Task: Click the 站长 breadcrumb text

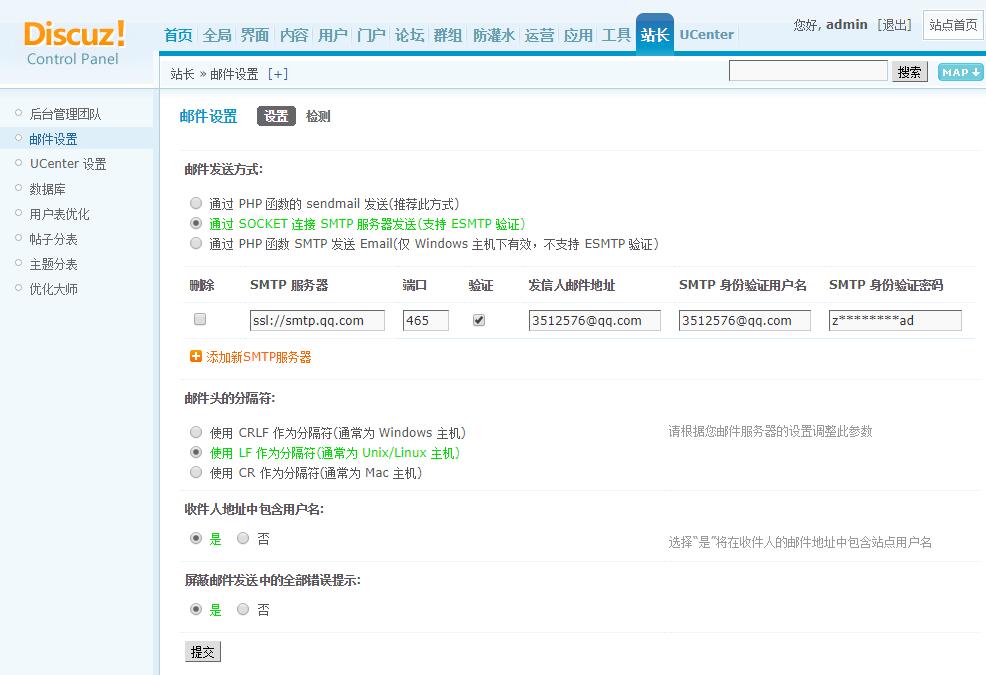Action: 182,74
